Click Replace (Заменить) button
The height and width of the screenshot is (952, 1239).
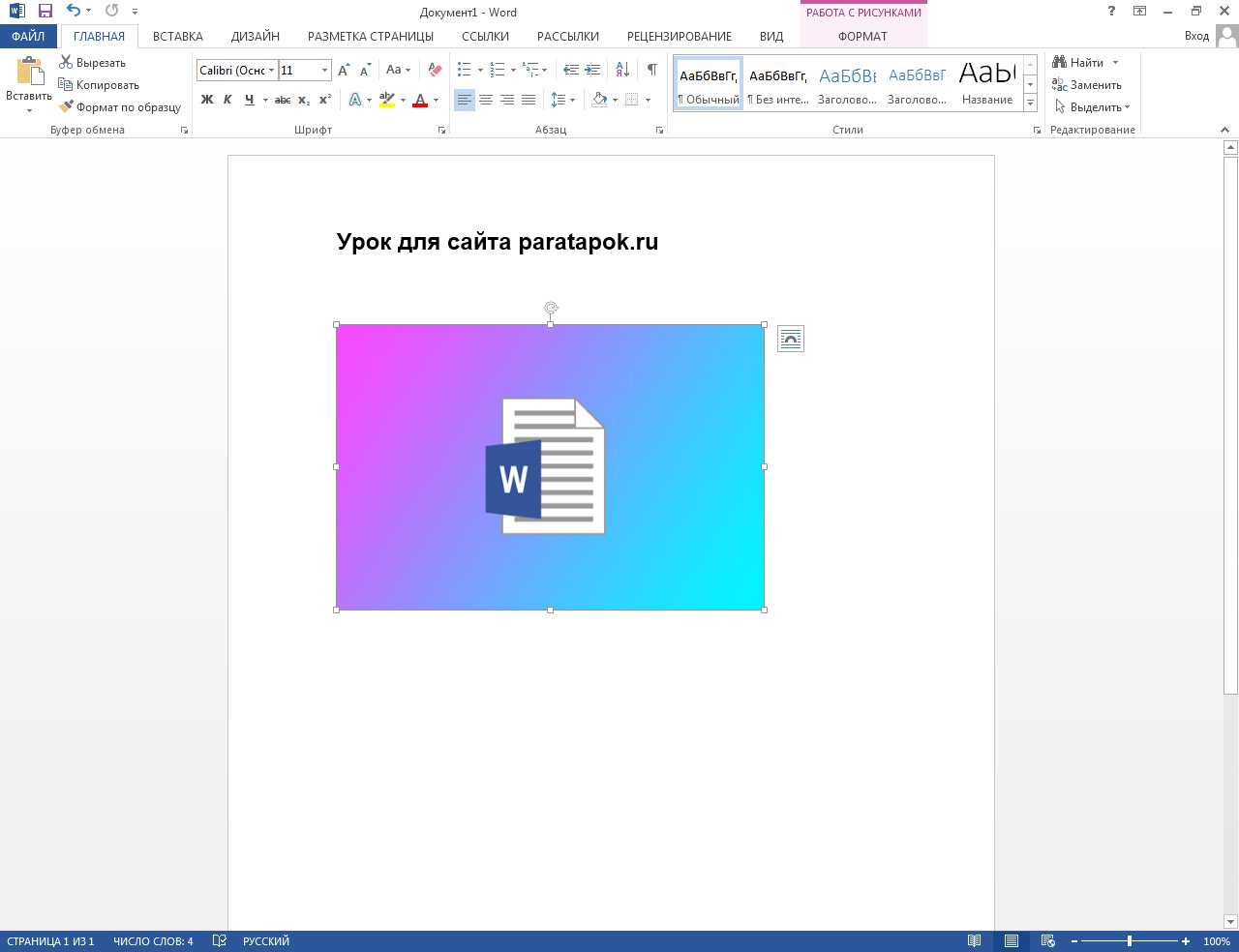1087,85
